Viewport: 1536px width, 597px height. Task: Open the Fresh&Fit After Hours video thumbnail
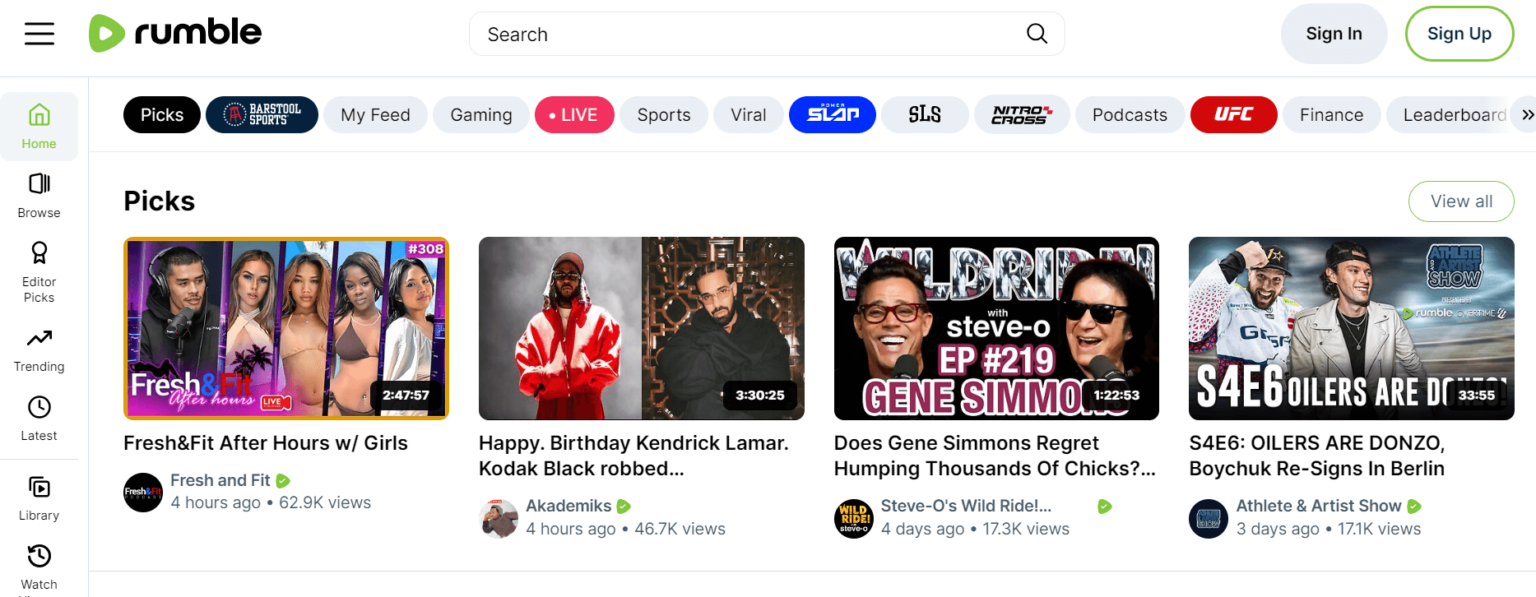pos(286,328)
